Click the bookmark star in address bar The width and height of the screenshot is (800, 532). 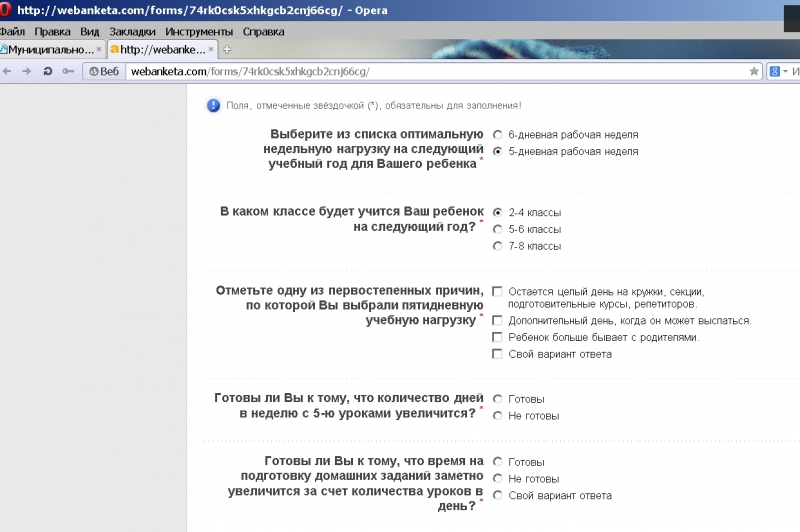tap(754, 71)
